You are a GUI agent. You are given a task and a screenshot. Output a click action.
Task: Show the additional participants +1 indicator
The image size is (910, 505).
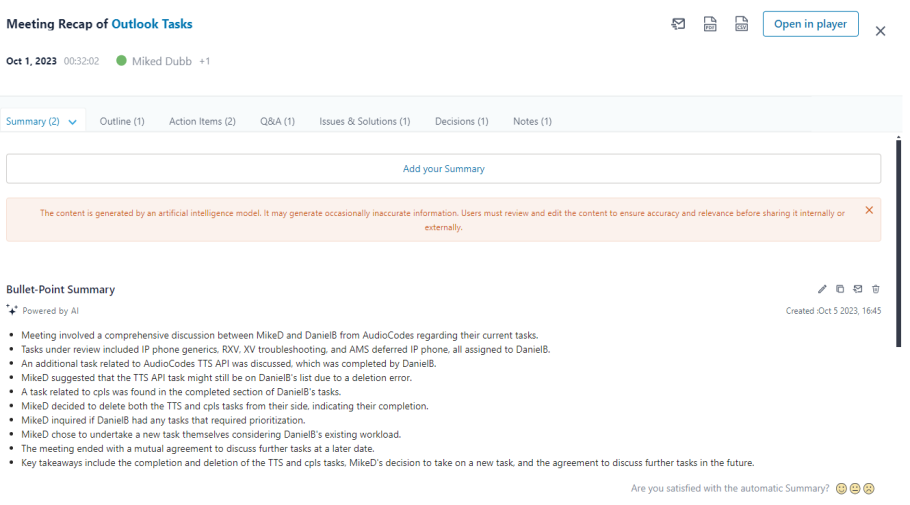click(205, 61)
